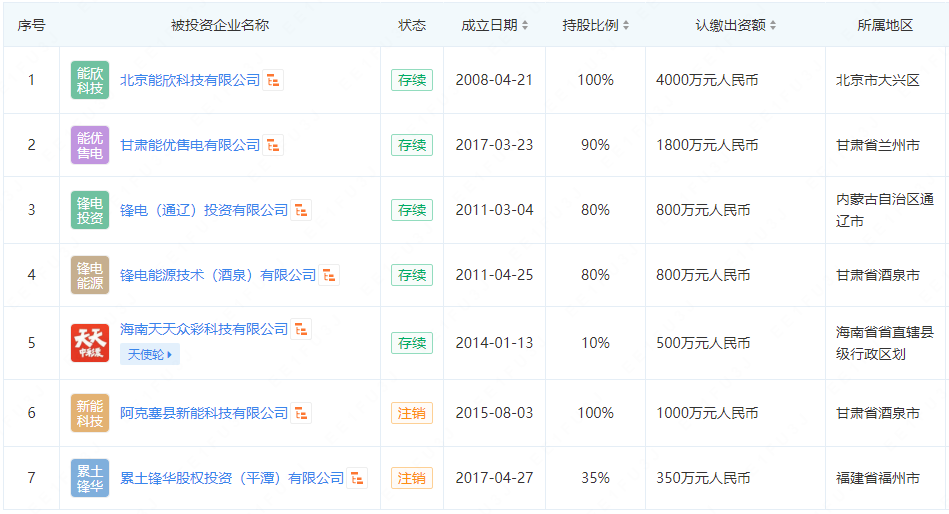The image size is (949, 514).
Task: Click the 锋电能源 tan company logo
Action: [90, 275]
